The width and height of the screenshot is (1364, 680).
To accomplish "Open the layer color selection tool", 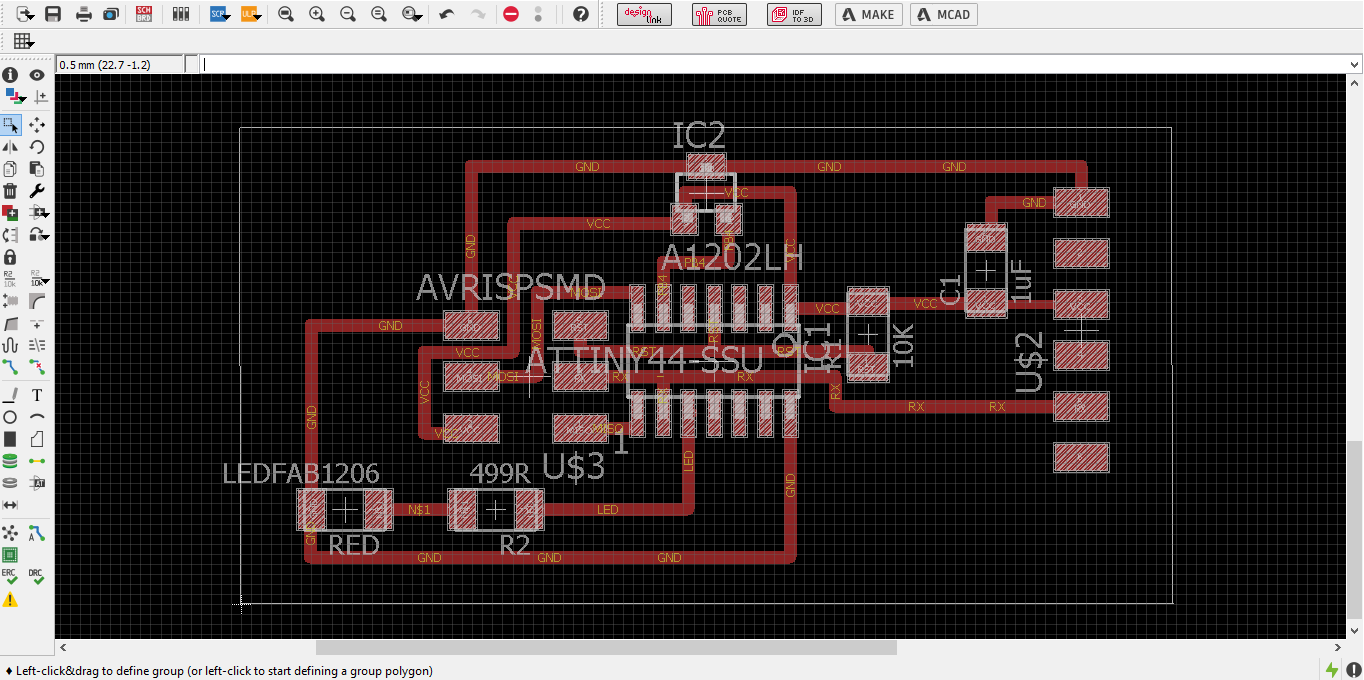I will (x=14, y=97).
